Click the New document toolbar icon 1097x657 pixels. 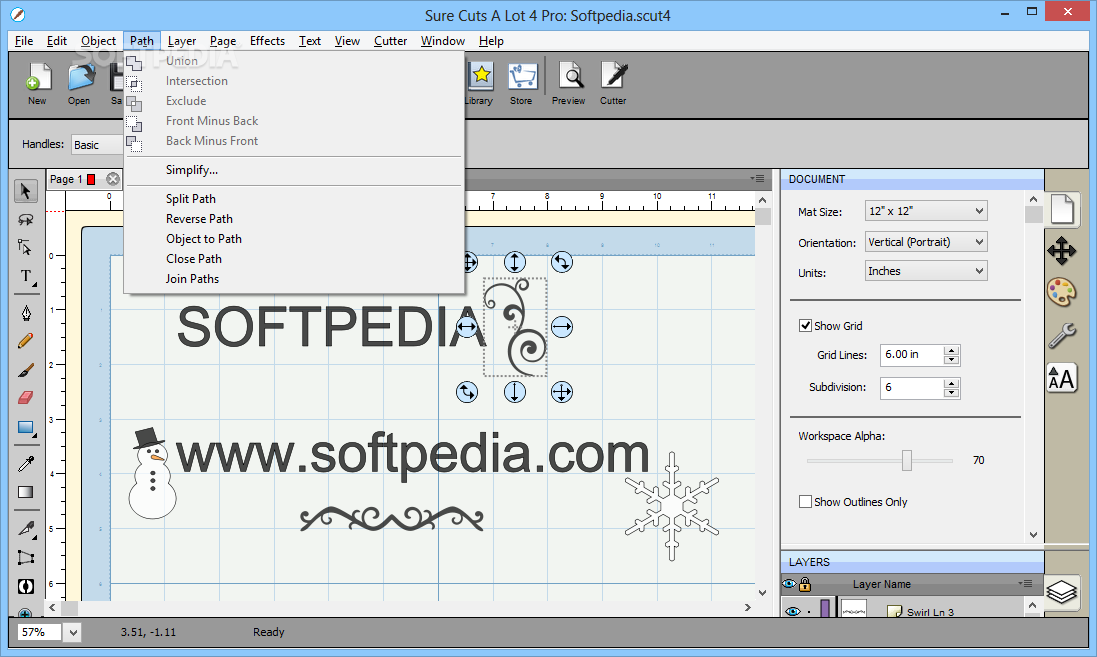38,83
